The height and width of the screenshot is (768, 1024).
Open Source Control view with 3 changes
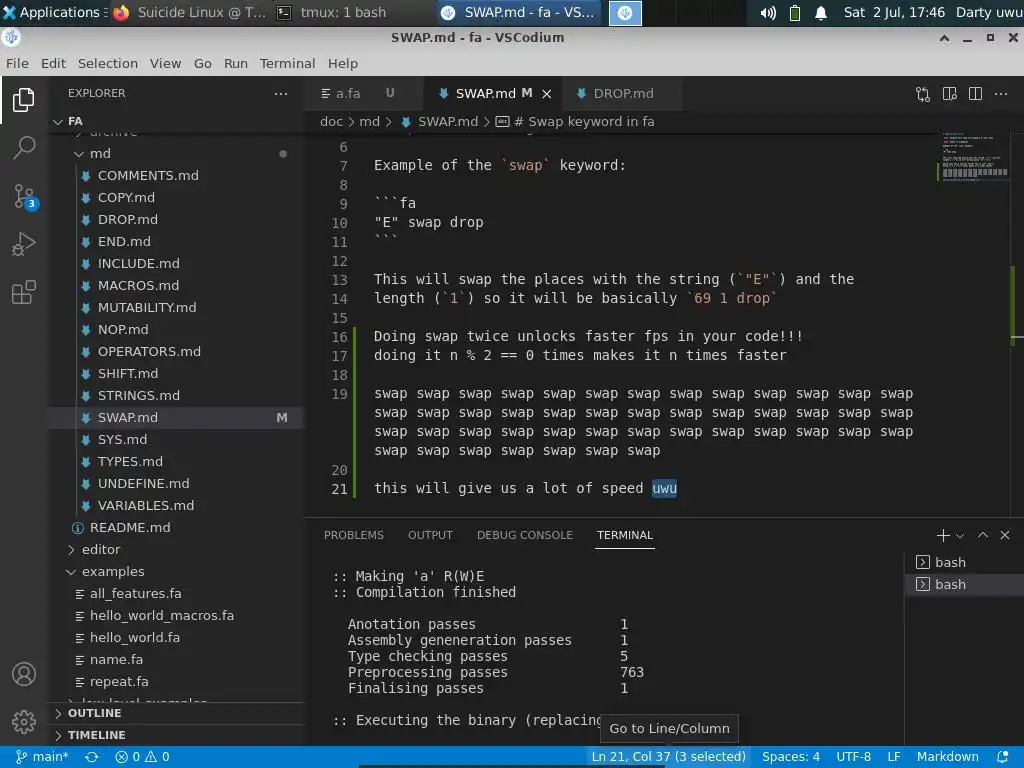24,197
